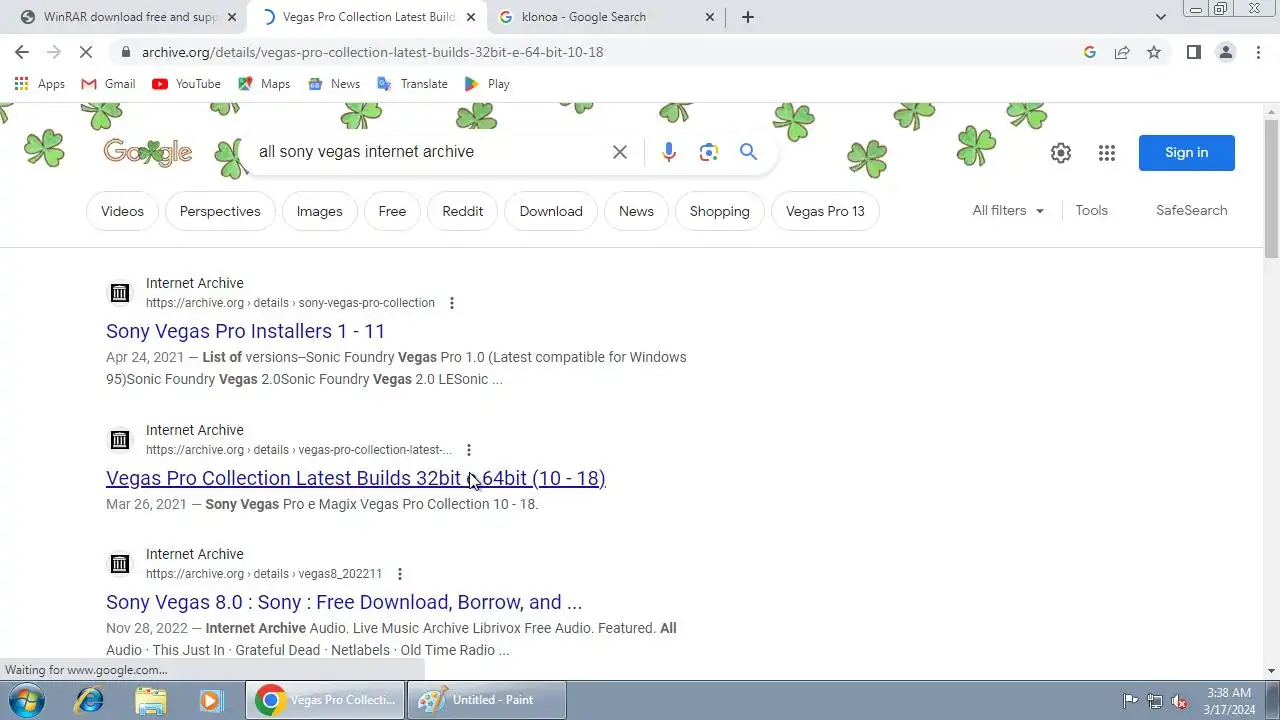Filter results by Perspectives

pos(220,211)
